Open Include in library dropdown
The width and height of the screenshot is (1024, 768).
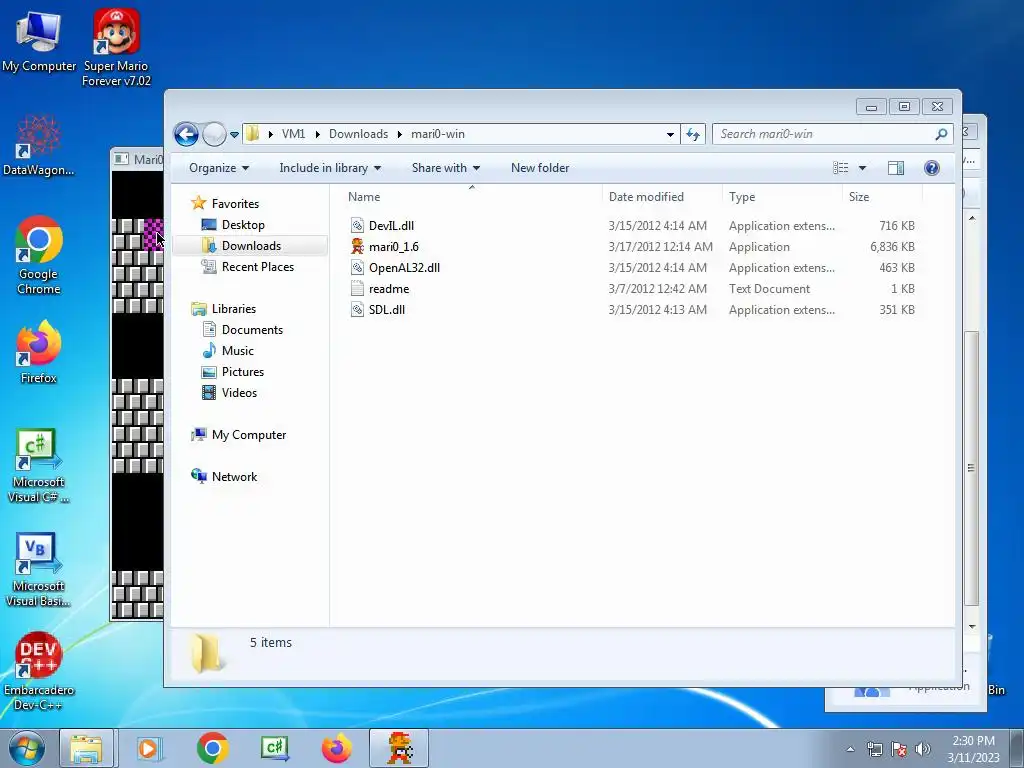click(330, 168)
